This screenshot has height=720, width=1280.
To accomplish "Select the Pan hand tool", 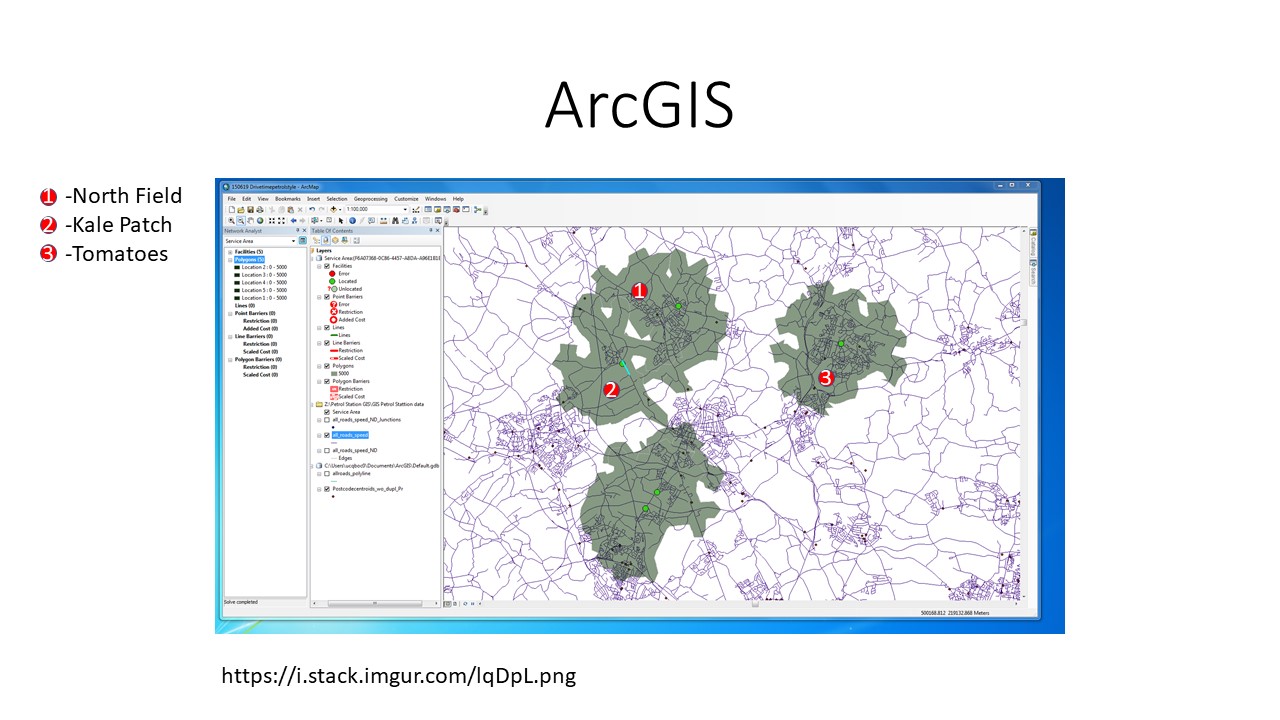I will click(x=250, y=220).
